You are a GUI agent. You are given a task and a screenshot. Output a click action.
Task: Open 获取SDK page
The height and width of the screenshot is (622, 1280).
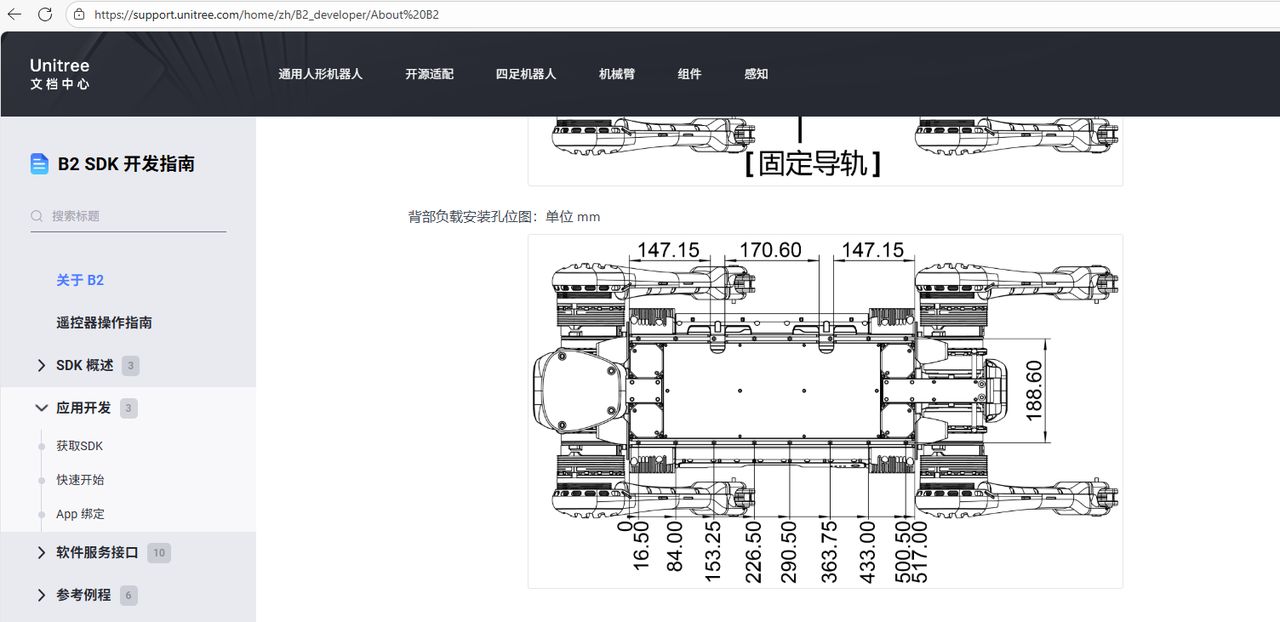[79, 446]
